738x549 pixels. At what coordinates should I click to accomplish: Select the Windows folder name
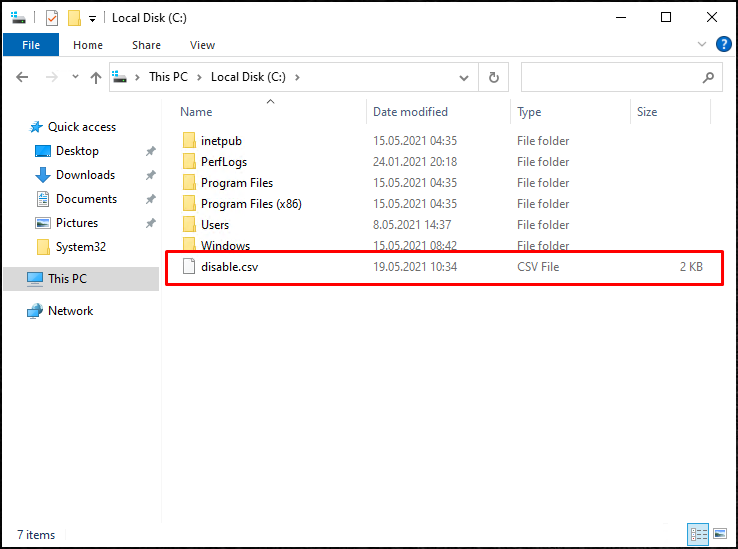225,245
